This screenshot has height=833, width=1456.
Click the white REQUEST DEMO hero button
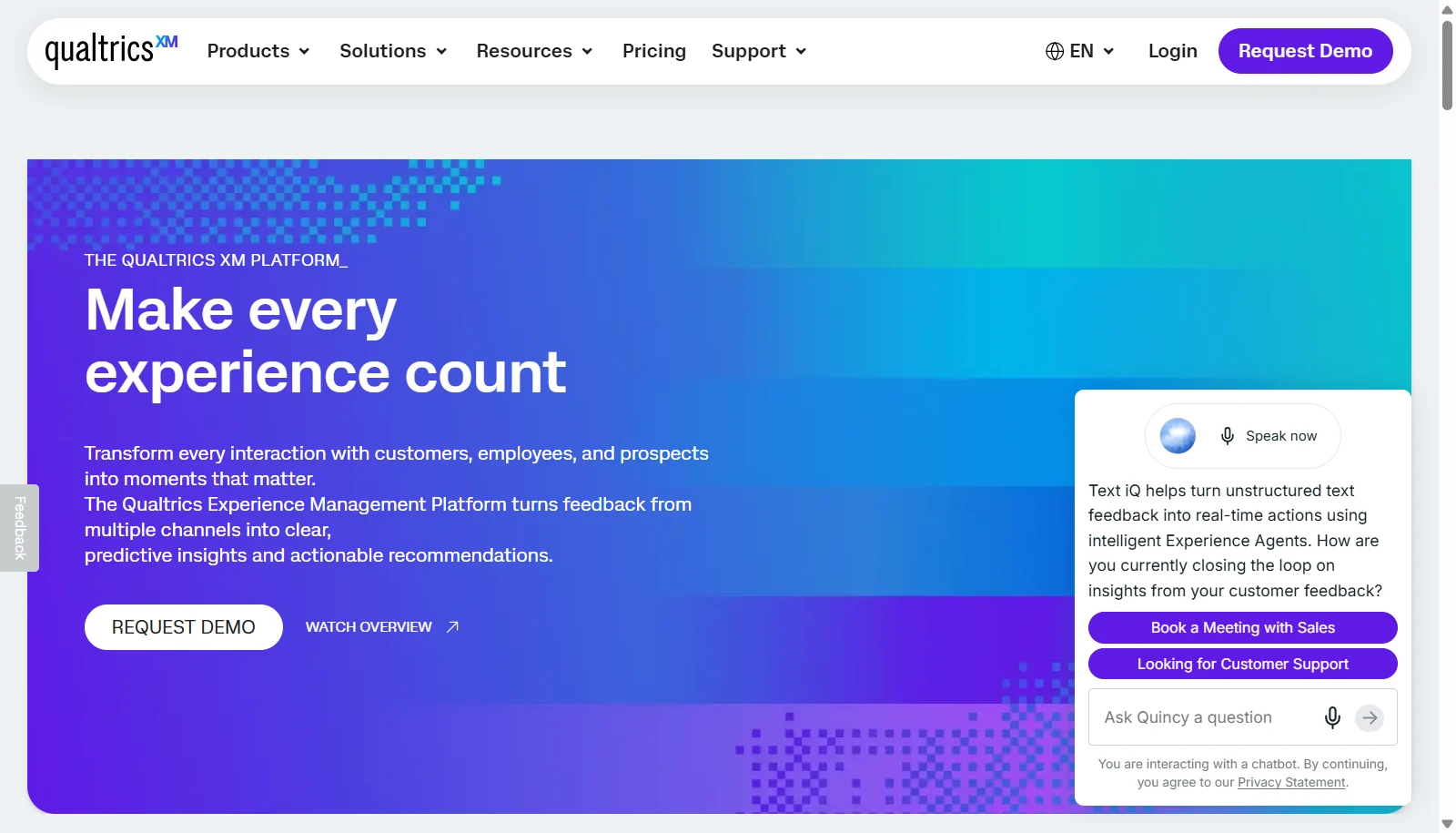point(184,627)
